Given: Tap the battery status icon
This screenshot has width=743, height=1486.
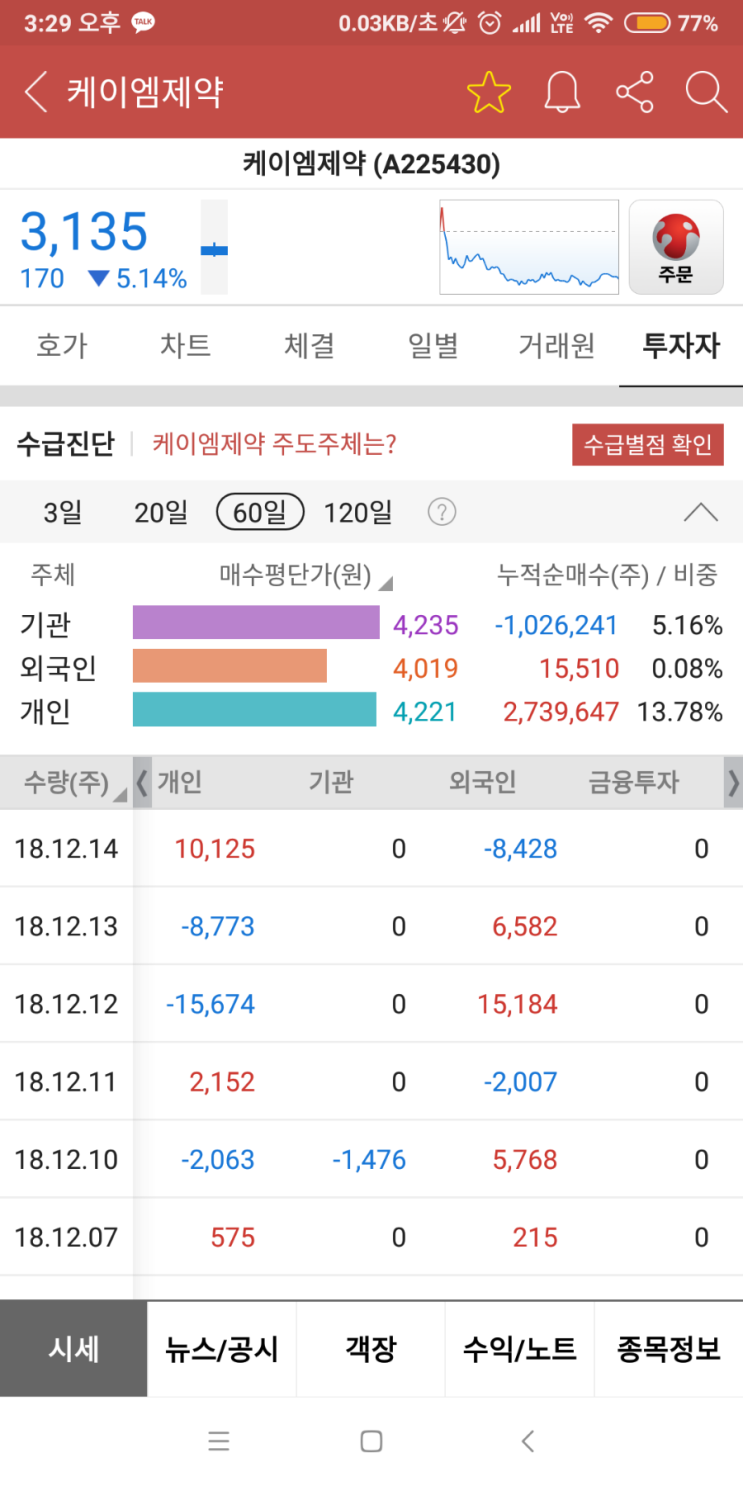Looking at the screenshot, I should coord(646,22).
